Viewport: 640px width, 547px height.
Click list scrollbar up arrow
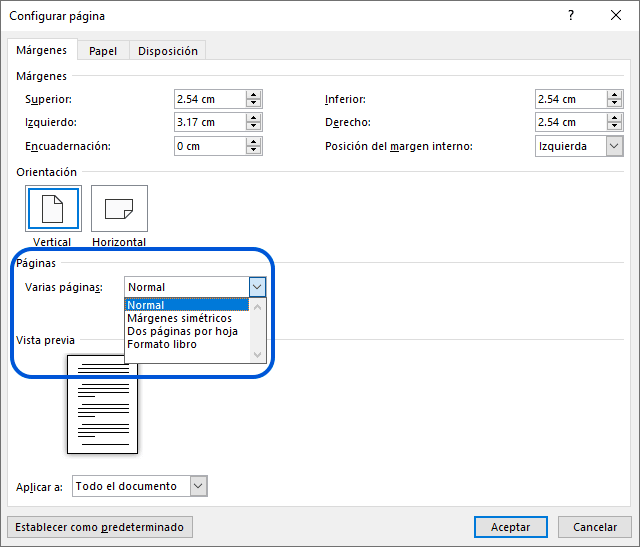point(258,307)
